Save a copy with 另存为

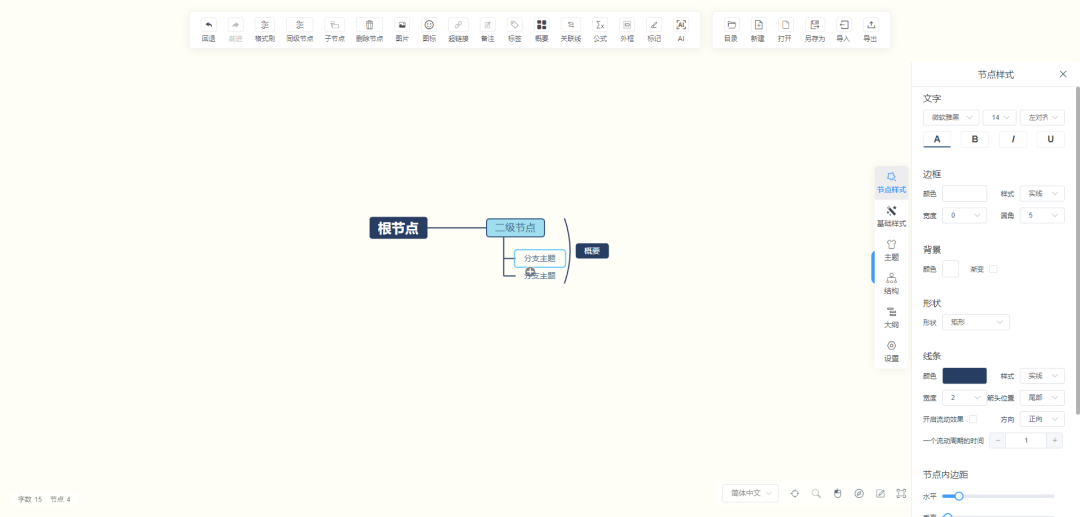coord(815,25)
